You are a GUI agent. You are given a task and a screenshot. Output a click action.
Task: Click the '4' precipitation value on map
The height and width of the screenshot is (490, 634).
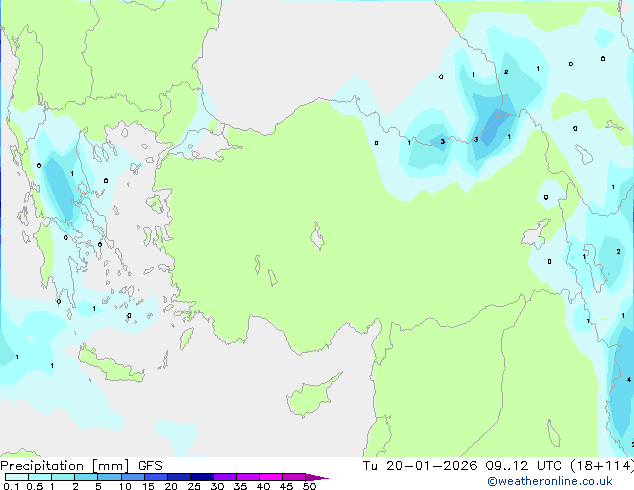point(629,379)
